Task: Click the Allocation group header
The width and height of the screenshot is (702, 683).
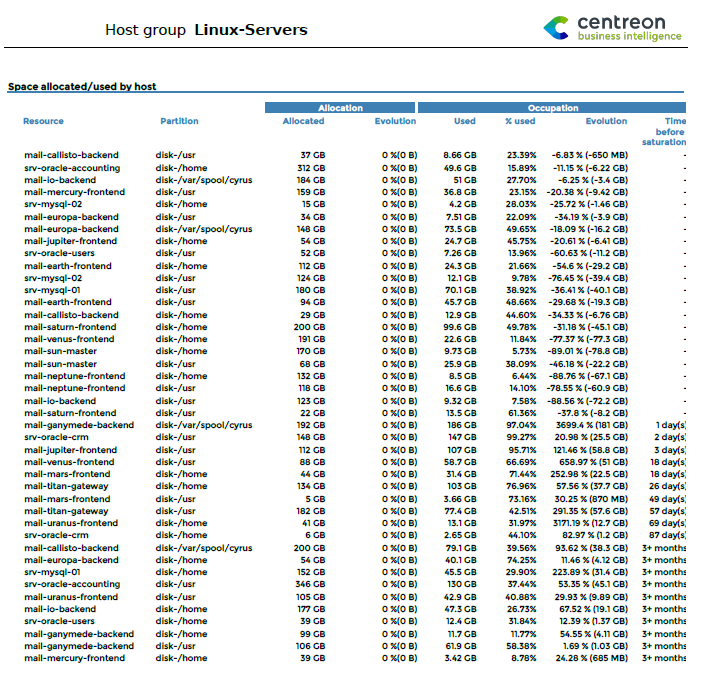Action: point(340,108)
